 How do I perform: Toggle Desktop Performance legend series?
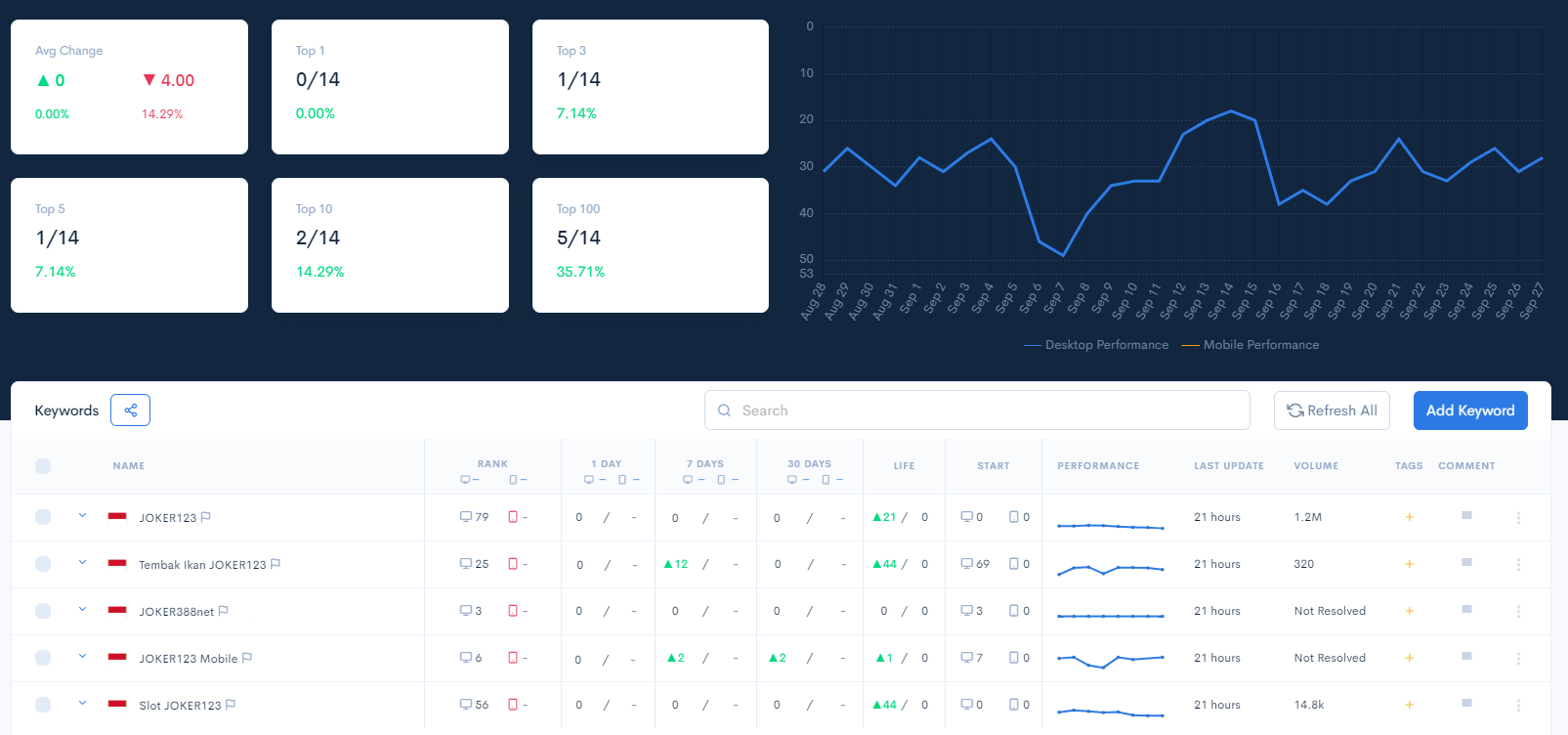(1096, 345)
